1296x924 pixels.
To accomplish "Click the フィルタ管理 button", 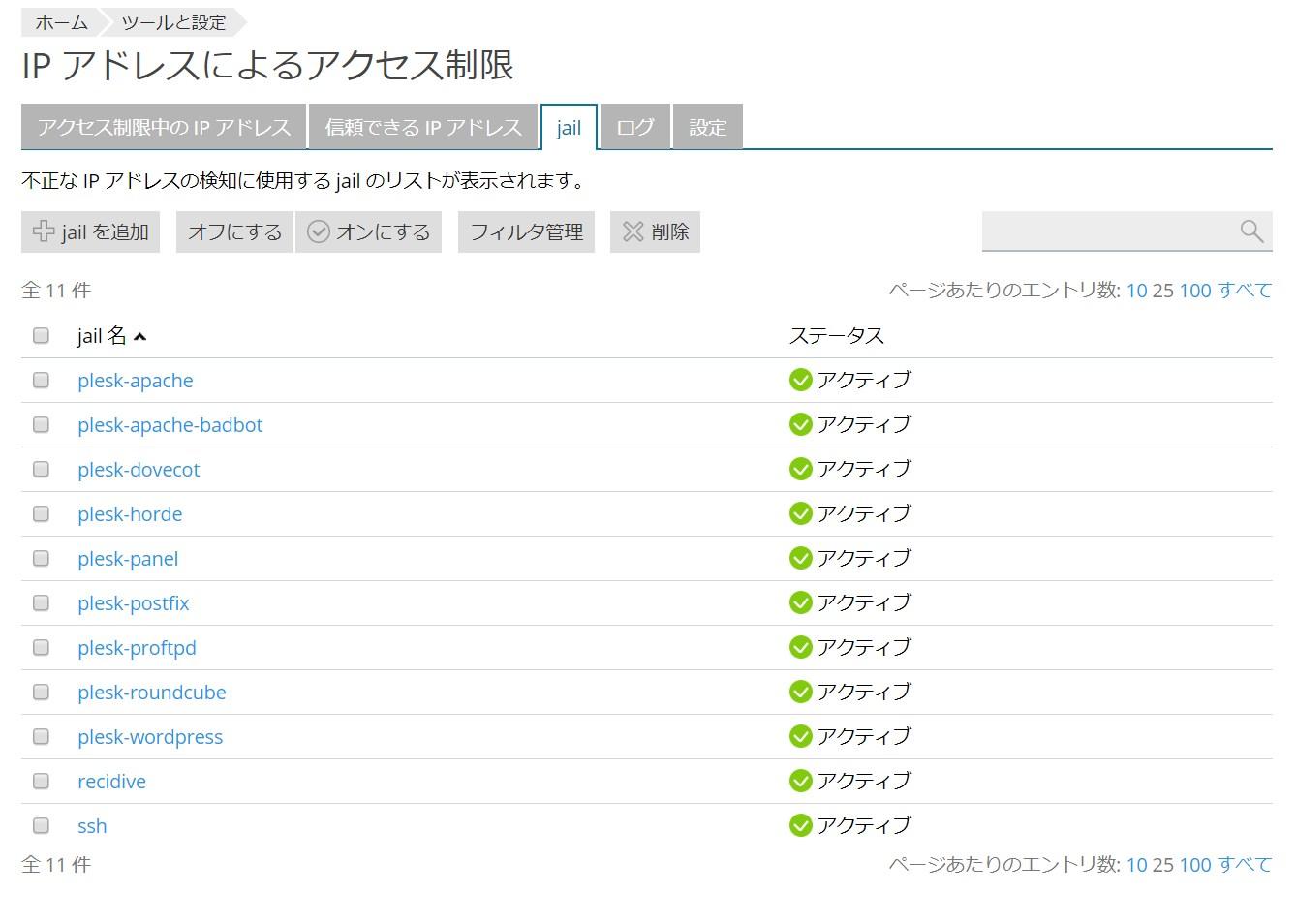I will click(x=527, y=231).
